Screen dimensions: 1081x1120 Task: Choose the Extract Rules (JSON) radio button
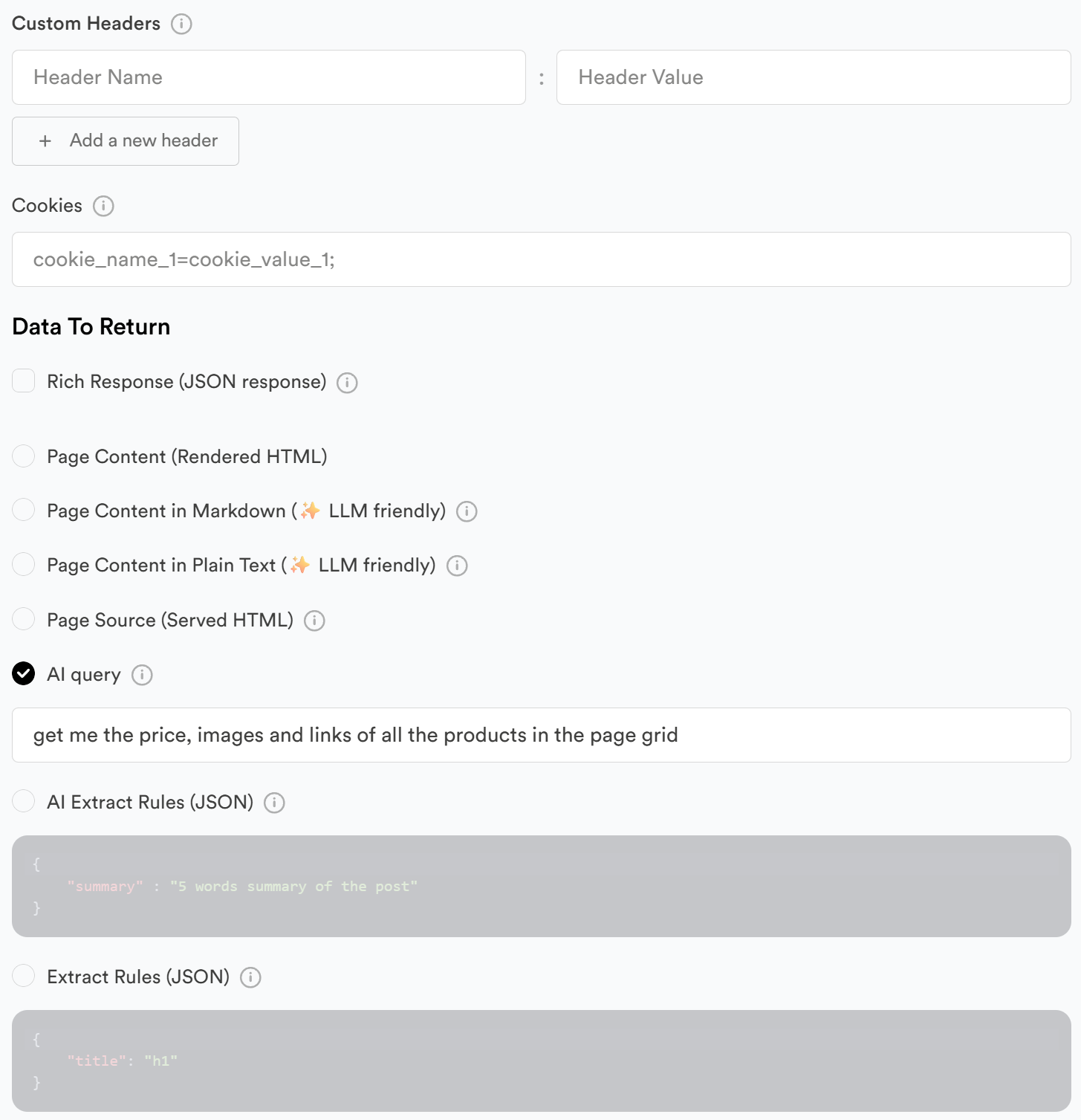point(24,976)
